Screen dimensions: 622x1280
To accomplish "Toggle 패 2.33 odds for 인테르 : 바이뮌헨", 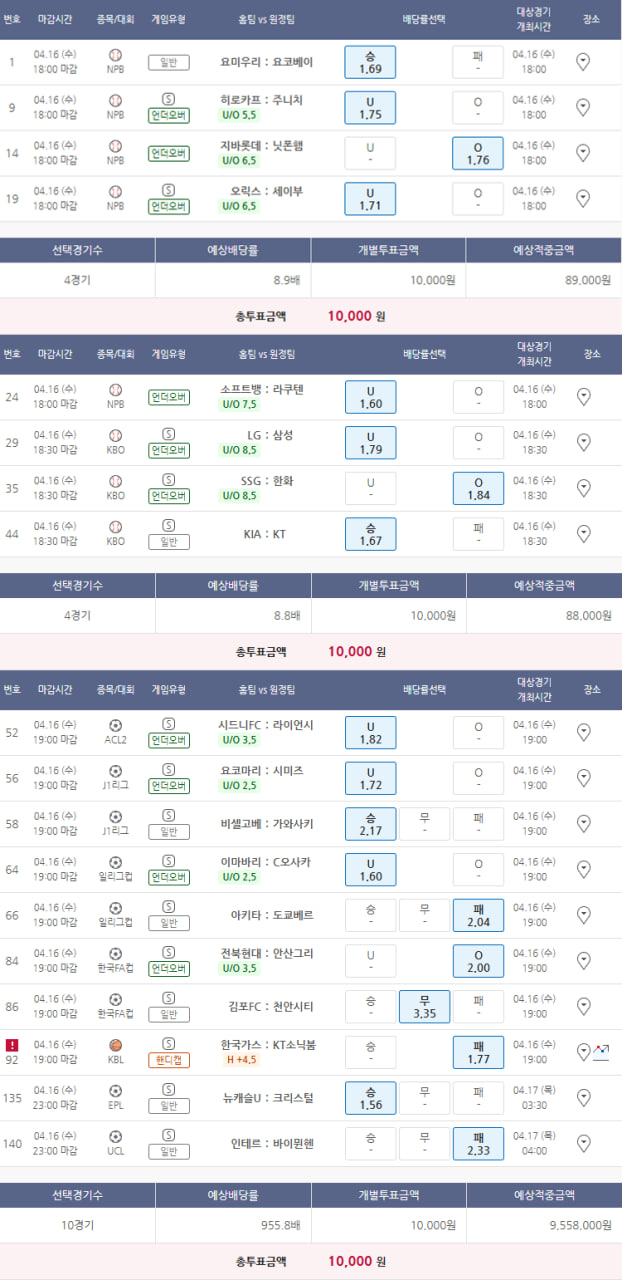I will click(478, 1144).
